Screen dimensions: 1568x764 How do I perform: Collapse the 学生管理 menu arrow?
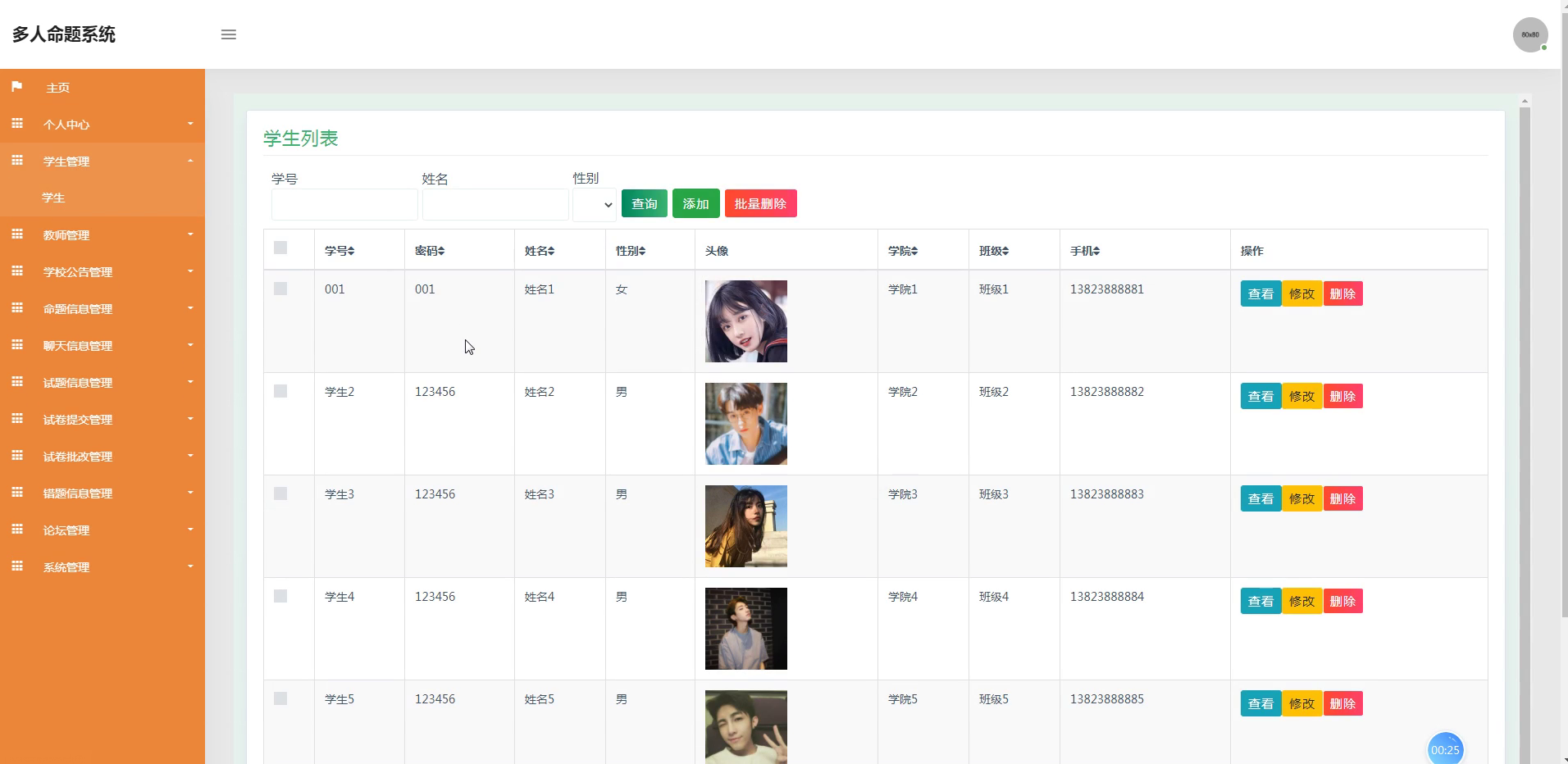tap(190, 161)
